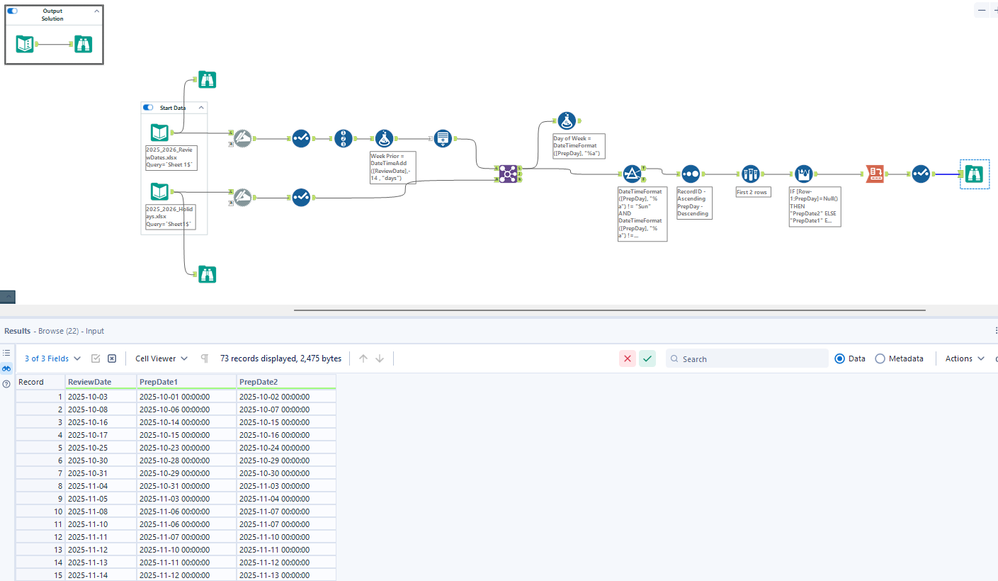Select the Sort tool with RecordID Ascending

691,174
